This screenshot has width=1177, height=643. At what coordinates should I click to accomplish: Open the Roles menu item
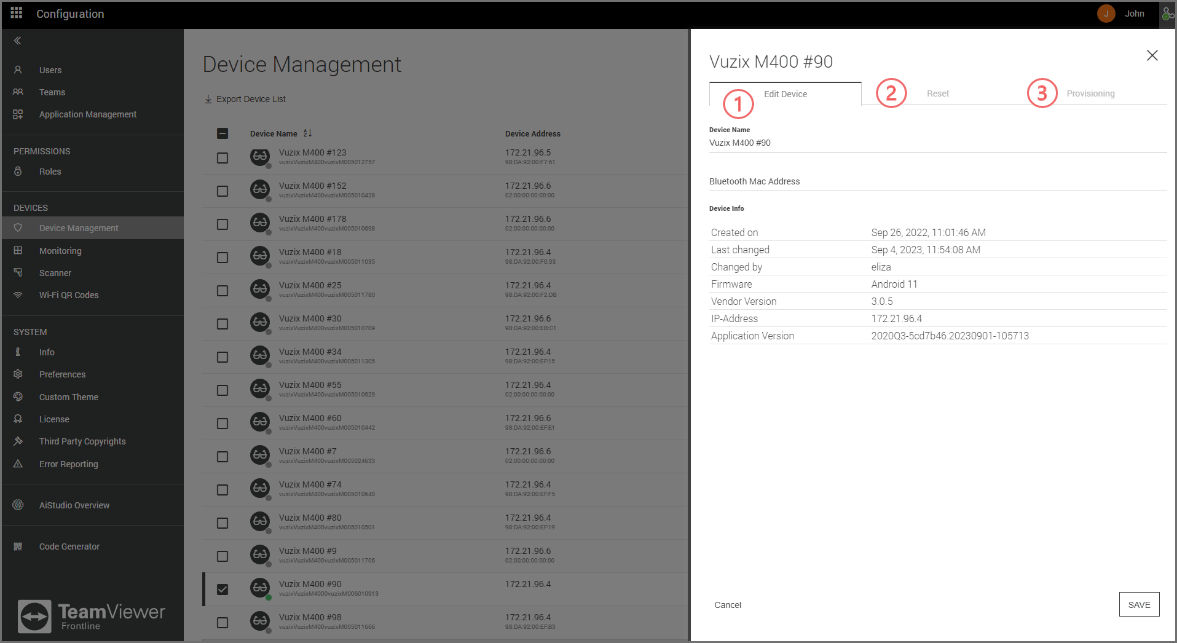click(x=50, y=172)
